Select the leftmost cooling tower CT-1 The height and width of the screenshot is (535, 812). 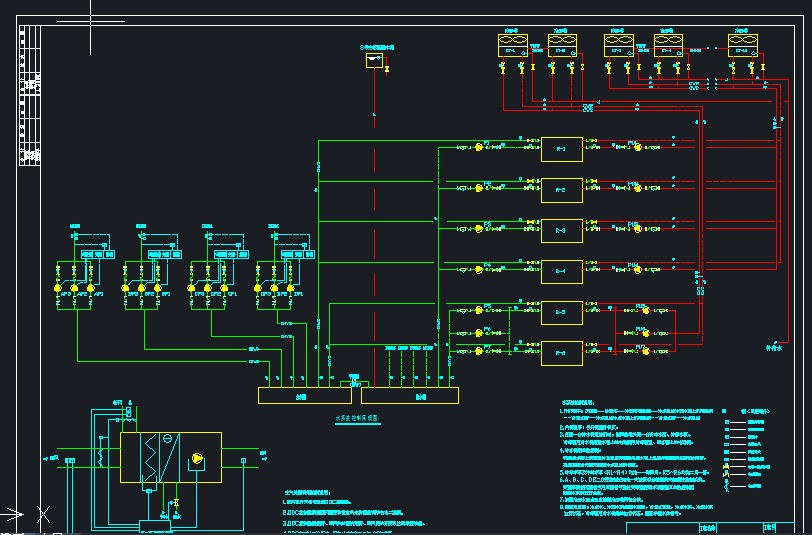(x=513, y=45)
